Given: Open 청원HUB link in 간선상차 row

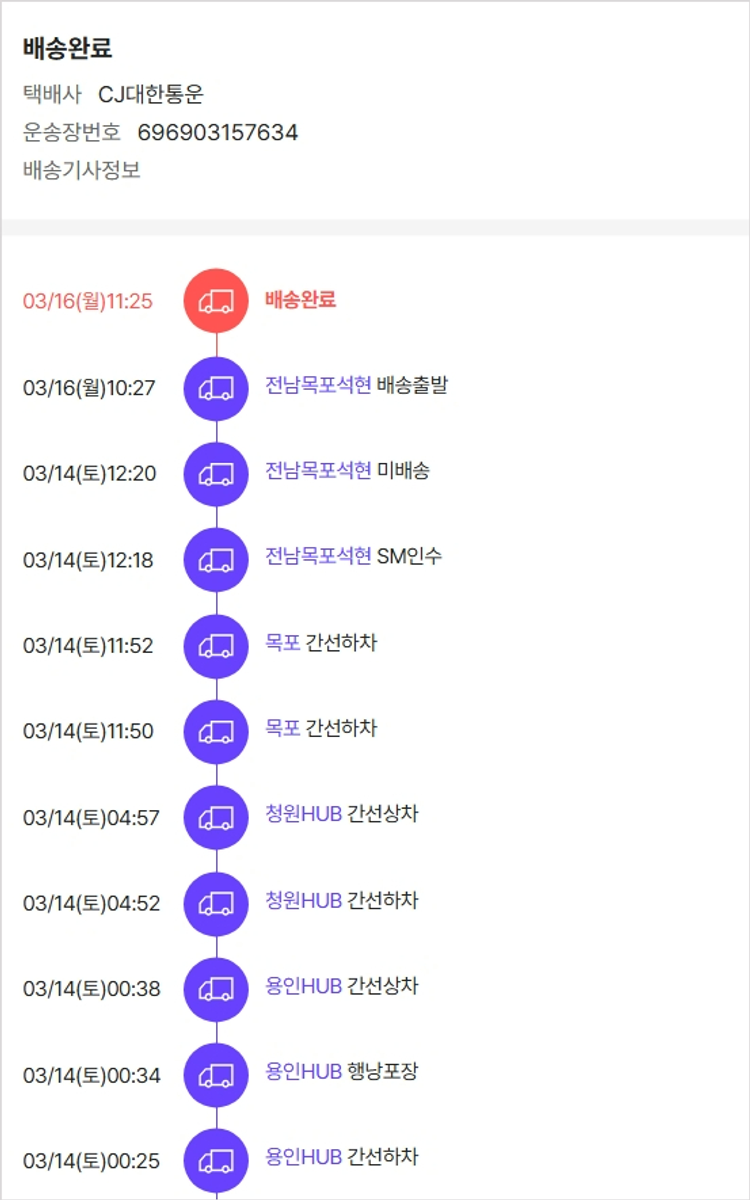Looking at the screenshot, I should 304,815.
